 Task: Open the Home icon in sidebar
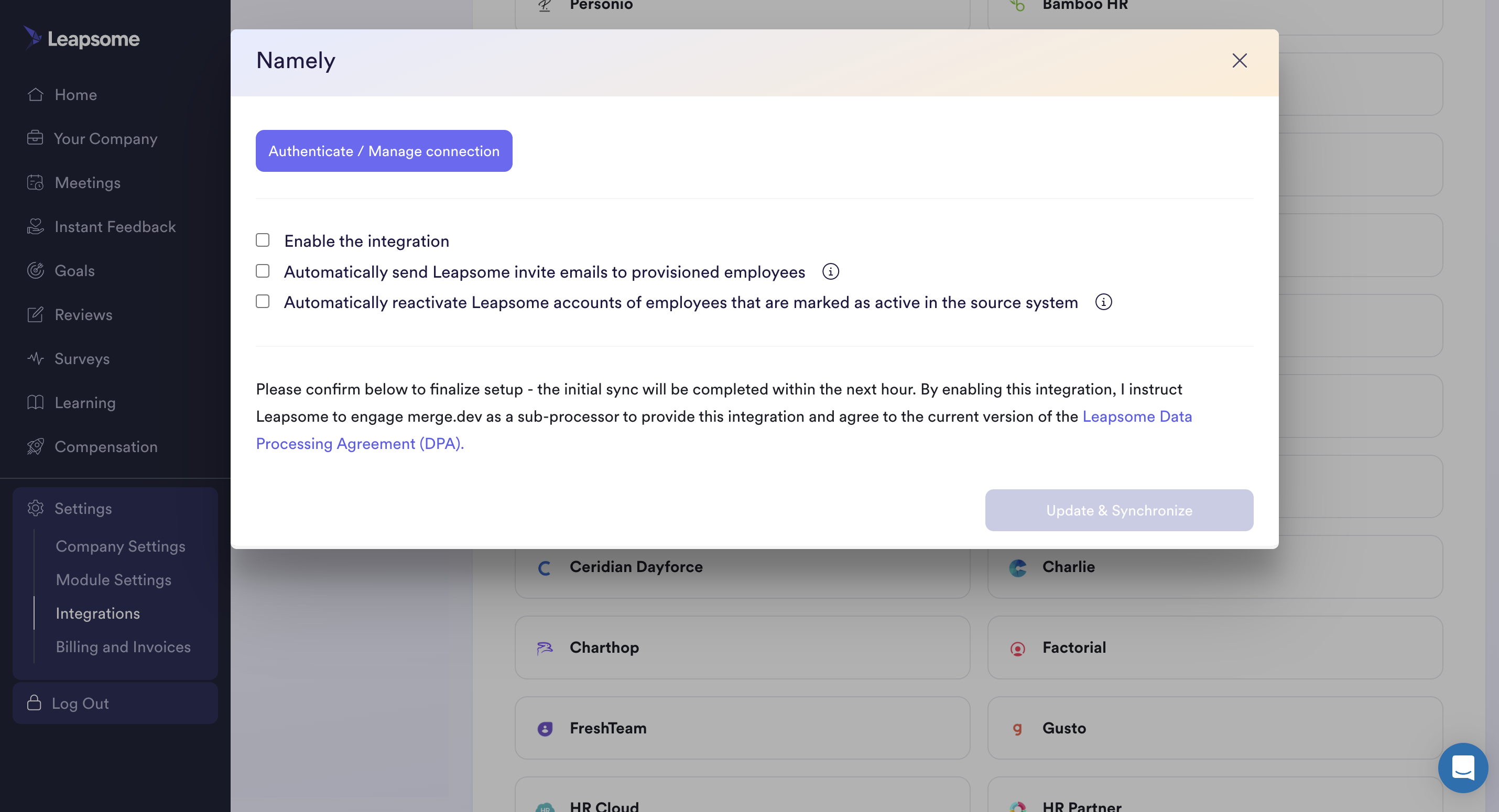pos(36,94)
